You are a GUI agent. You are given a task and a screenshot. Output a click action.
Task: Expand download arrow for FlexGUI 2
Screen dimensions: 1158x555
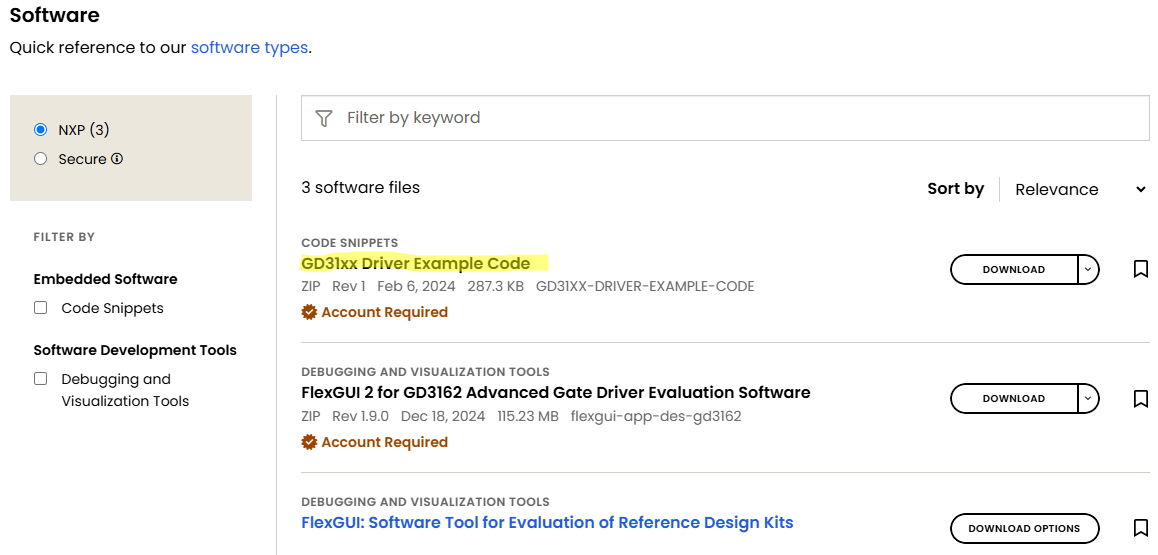pyautogui.click(x=1089, y=398)
